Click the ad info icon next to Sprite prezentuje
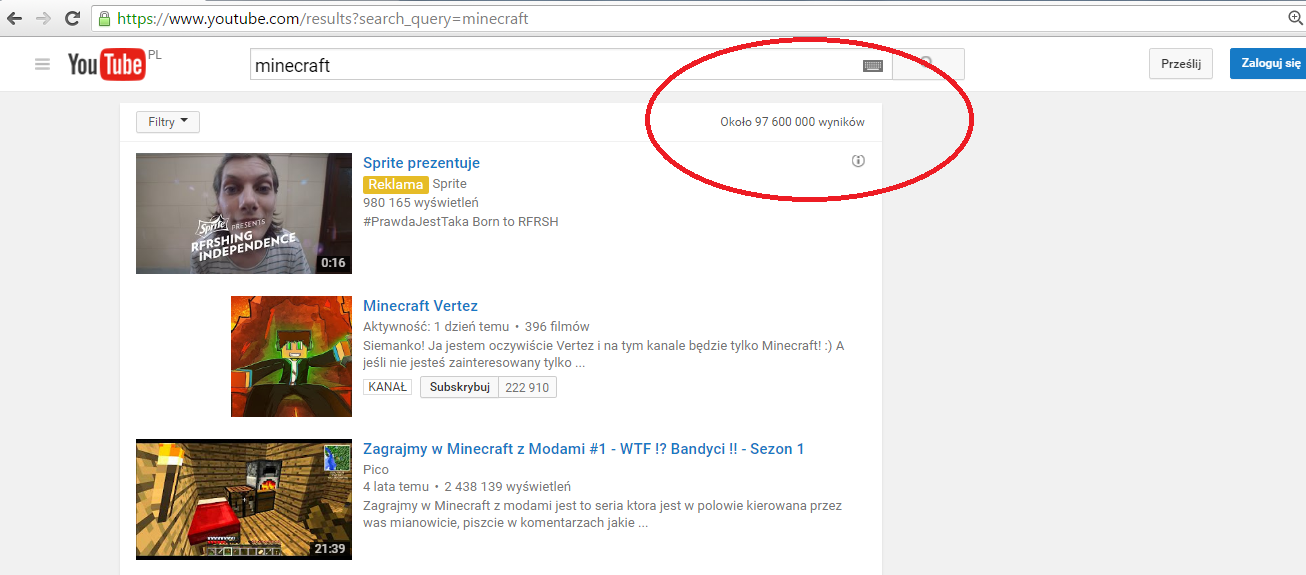This screenshot has height=575, width=1306. point(858,161)
